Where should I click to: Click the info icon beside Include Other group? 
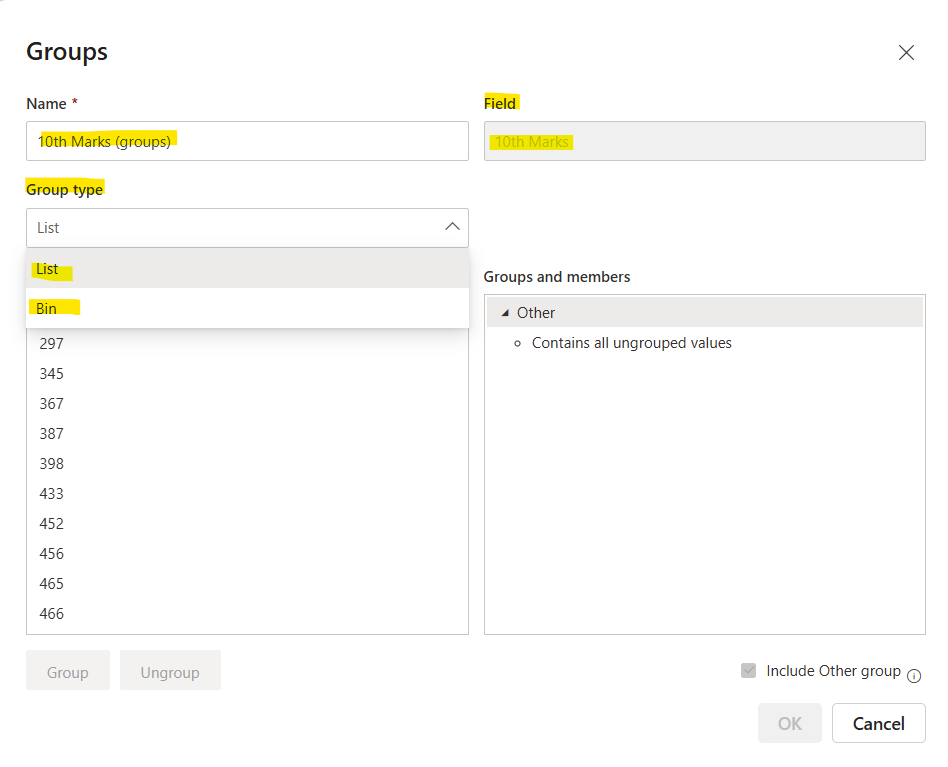[x=914, y=675]
